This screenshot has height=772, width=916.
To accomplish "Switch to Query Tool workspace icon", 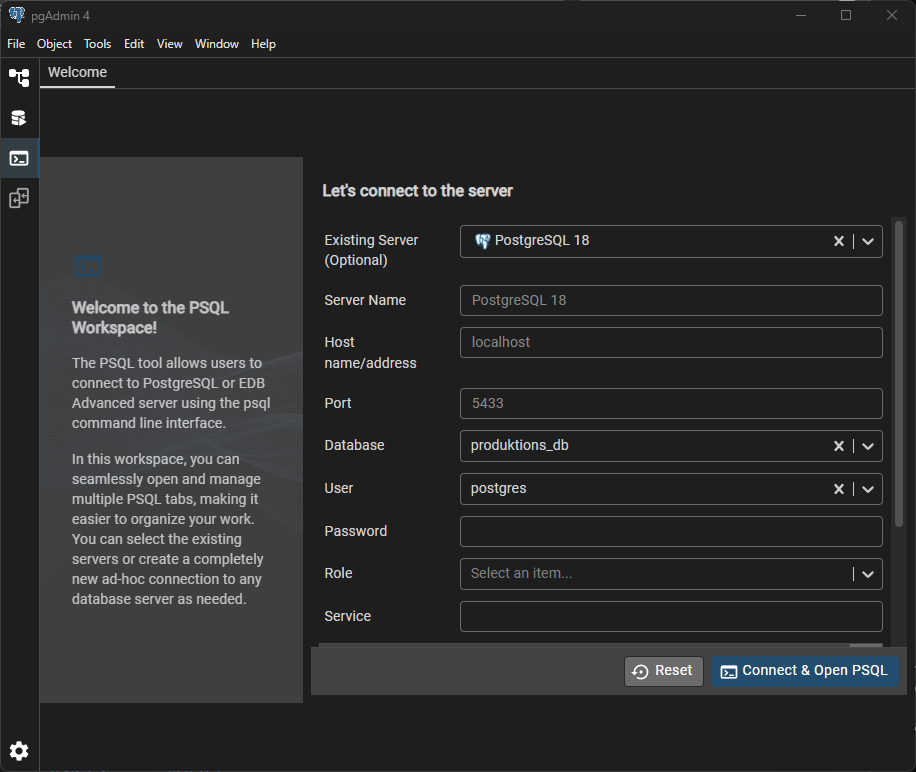I will [19, 118].
